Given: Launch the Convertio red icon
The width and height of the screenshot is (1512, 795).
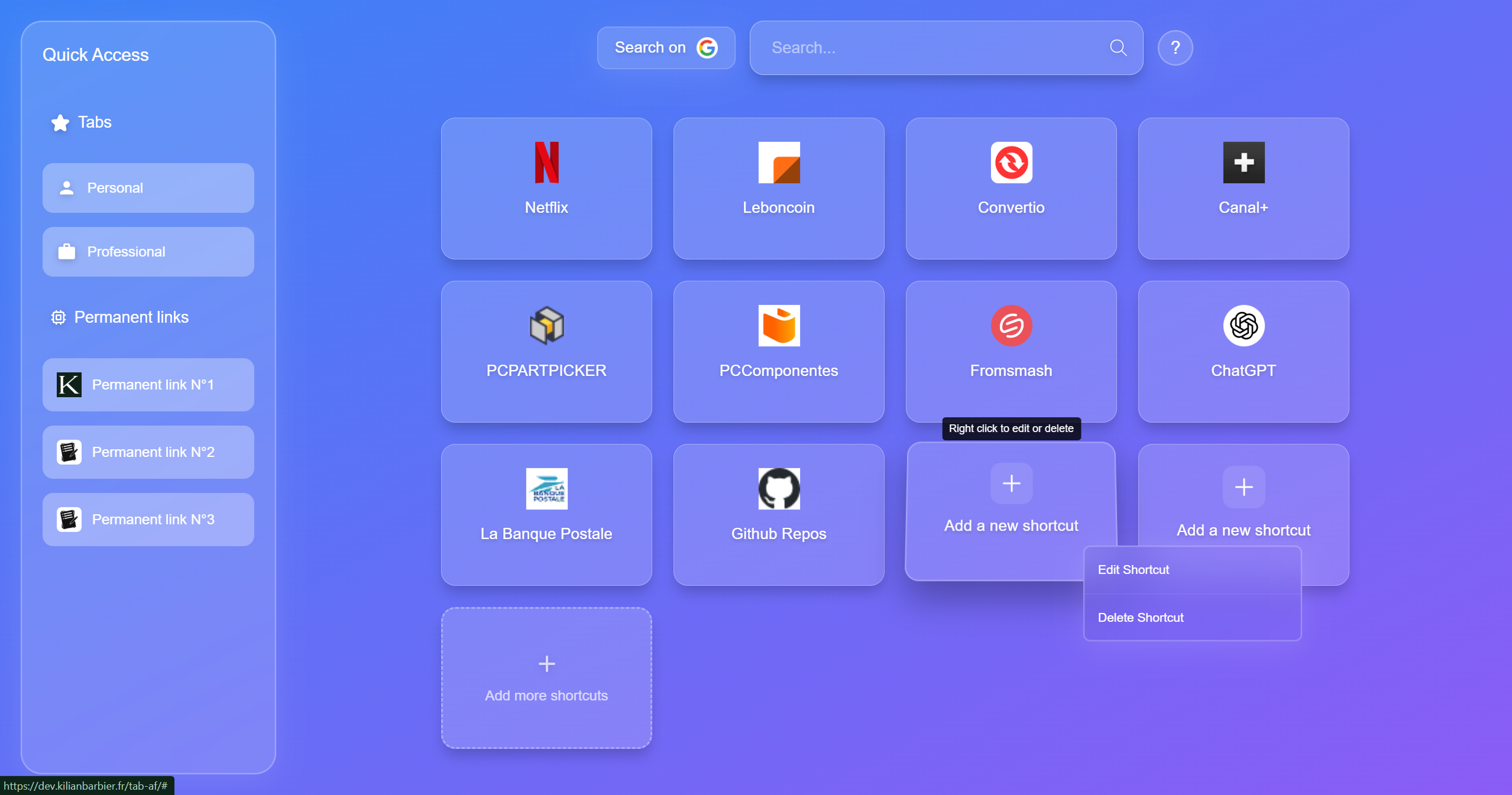Looking at the screenshot, I should click(1011, 163).
